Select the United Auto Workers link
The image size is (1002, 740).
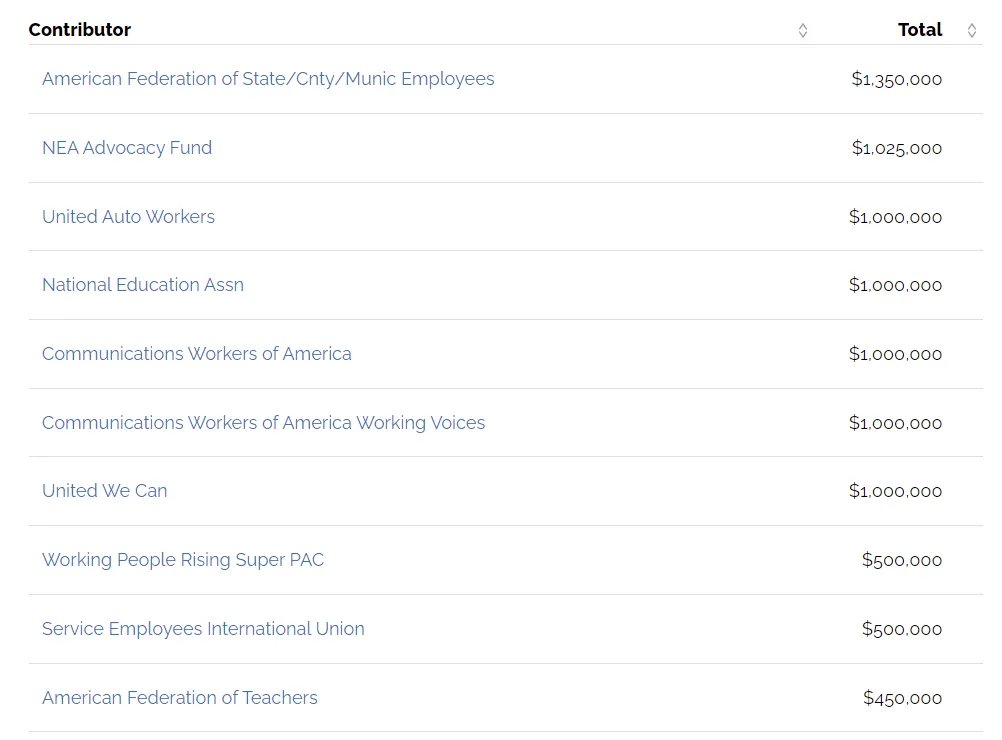pos(128,217)
